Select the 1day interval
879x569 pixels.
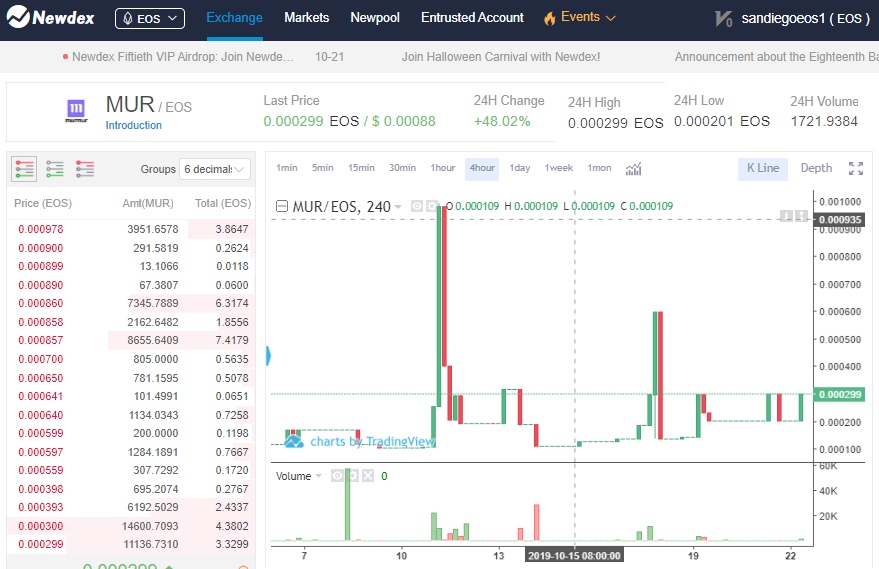pos(520,168)
